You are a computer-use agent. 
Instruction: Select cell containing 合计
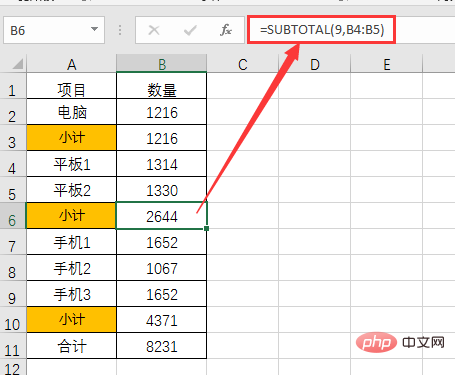72,346
